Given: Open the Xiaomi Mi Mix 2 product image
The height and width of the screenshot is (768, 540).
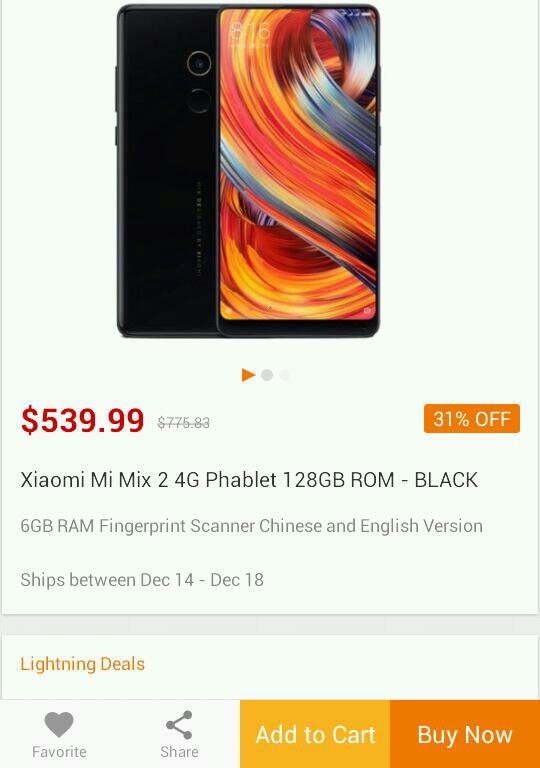Looking at the screenshot, I should tap(248, 170).
